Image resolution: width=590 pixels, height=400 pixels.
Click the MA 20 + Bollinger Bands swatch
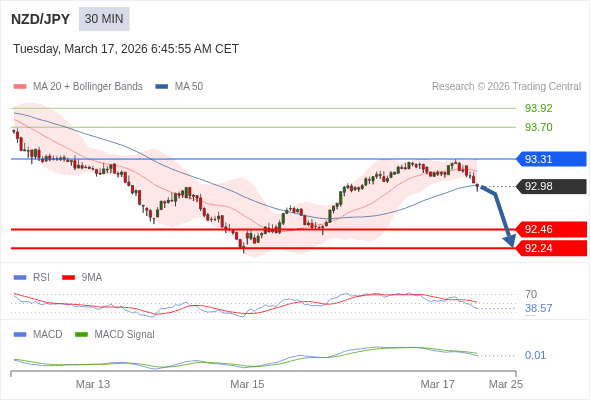[20, 87]
